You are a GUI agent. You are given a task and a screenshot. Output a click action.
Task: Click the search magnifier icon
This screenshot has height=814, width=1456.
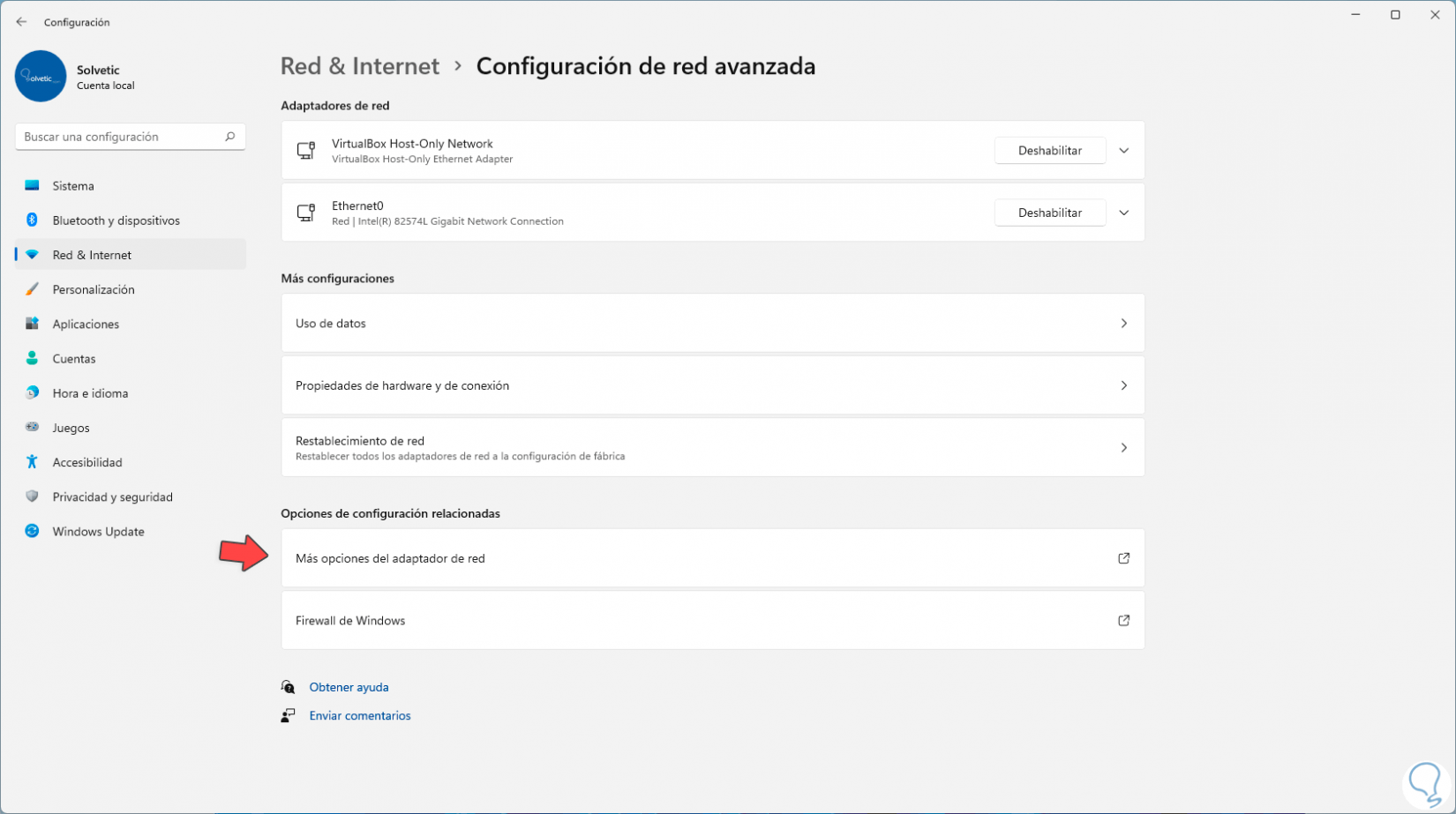tap(230, 137)
